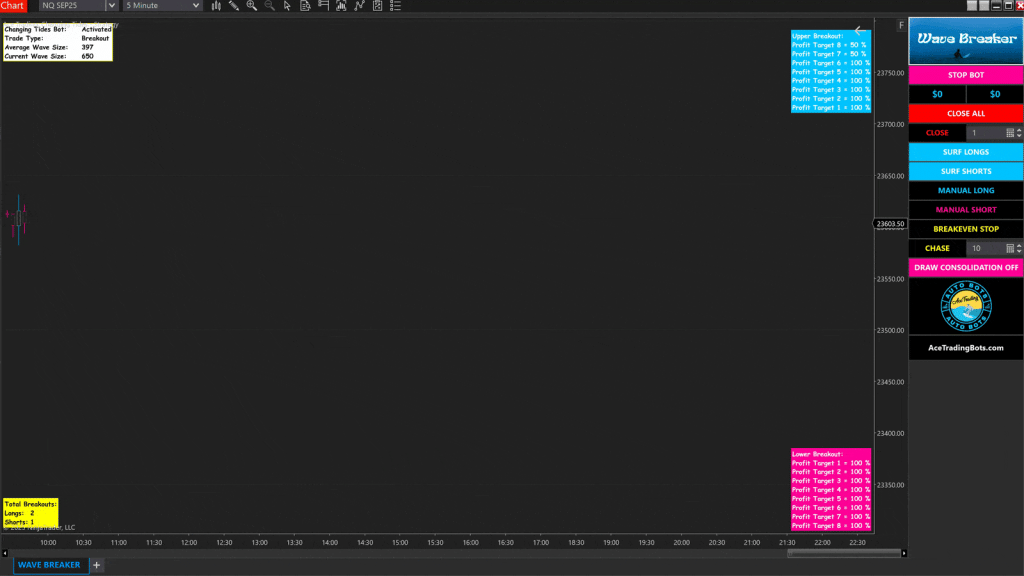Click the Wave Breaker banner logo
This screenshot has height=576, width=1024.
tap(966, 40)
